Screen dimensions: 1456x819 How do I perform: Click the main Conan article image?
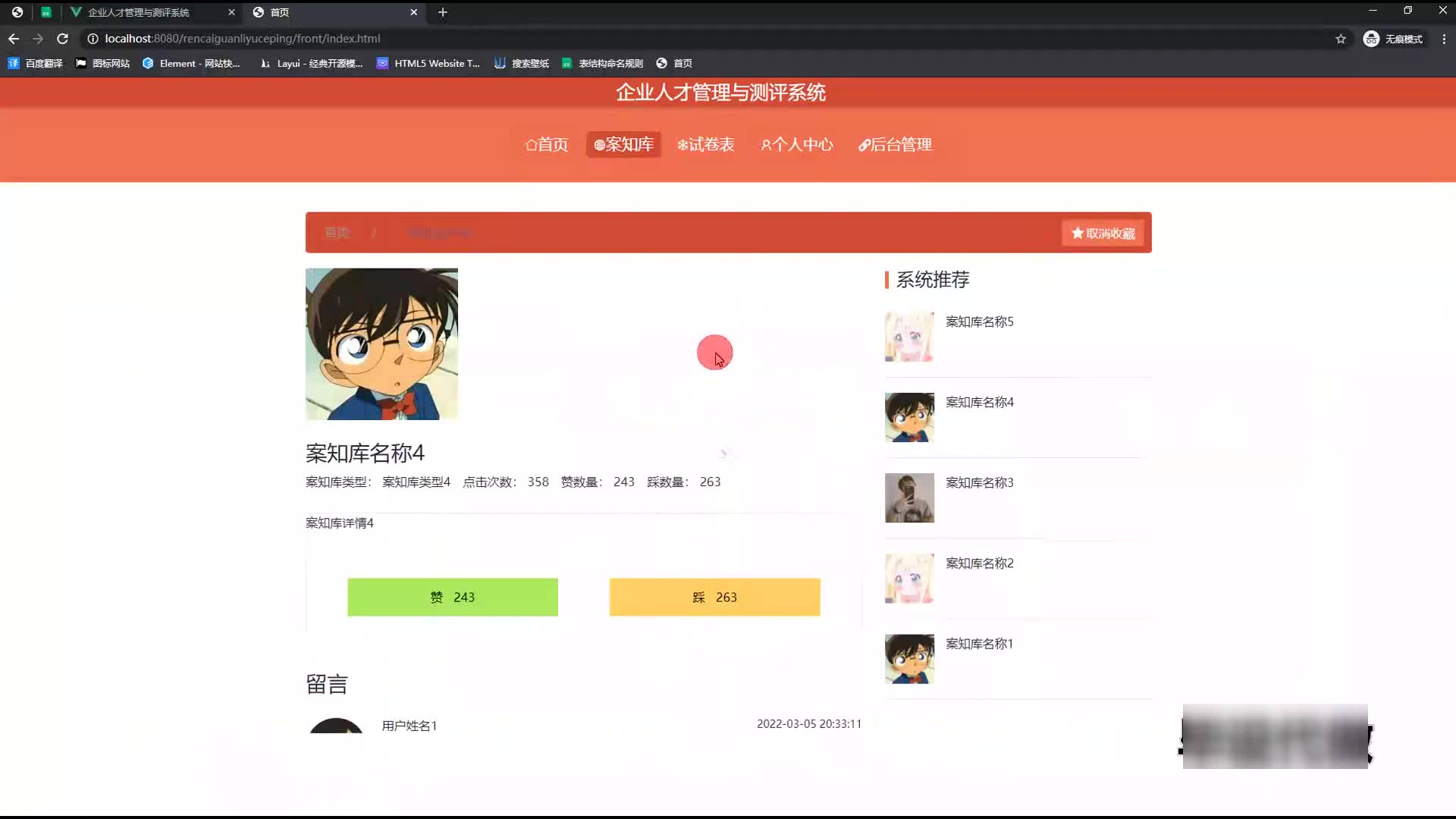(381, 344)
